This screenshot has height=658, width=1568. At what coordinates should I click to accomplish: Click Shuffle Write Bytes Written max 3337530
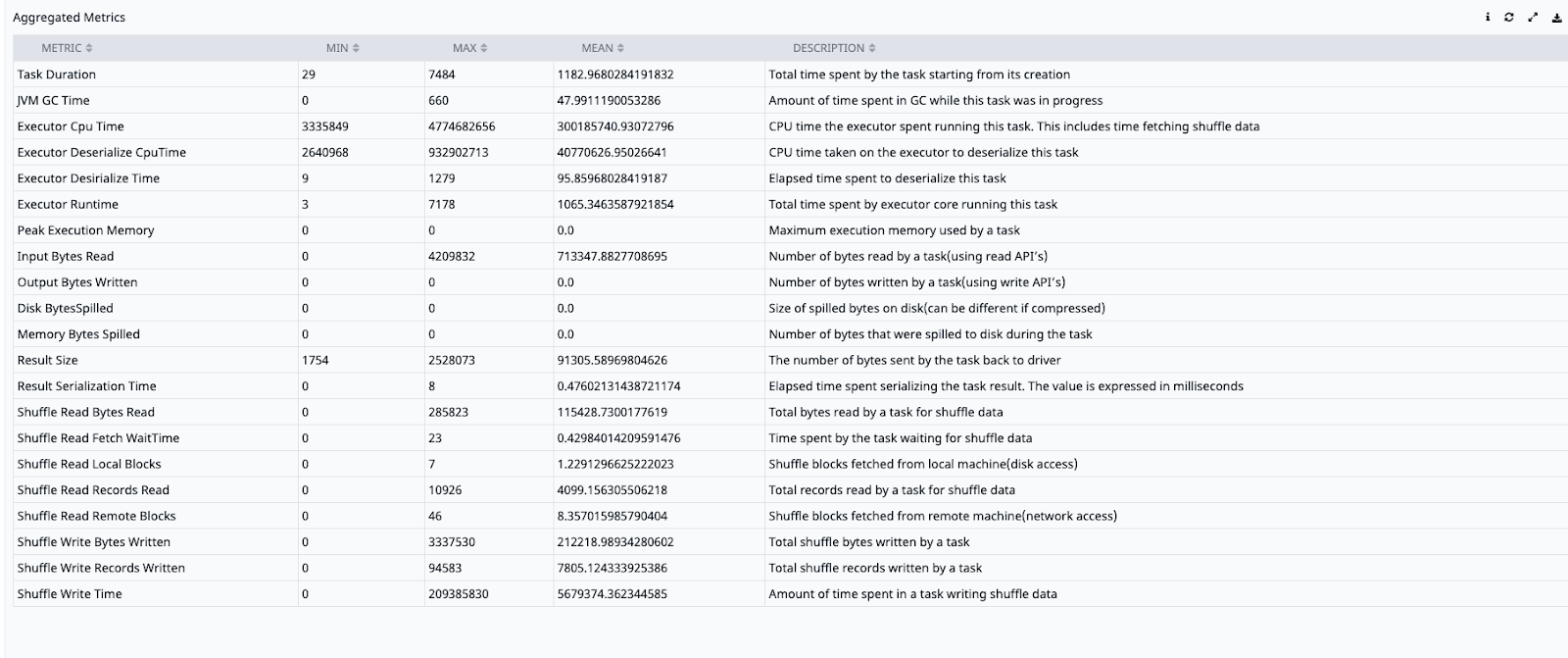[452, 542]
